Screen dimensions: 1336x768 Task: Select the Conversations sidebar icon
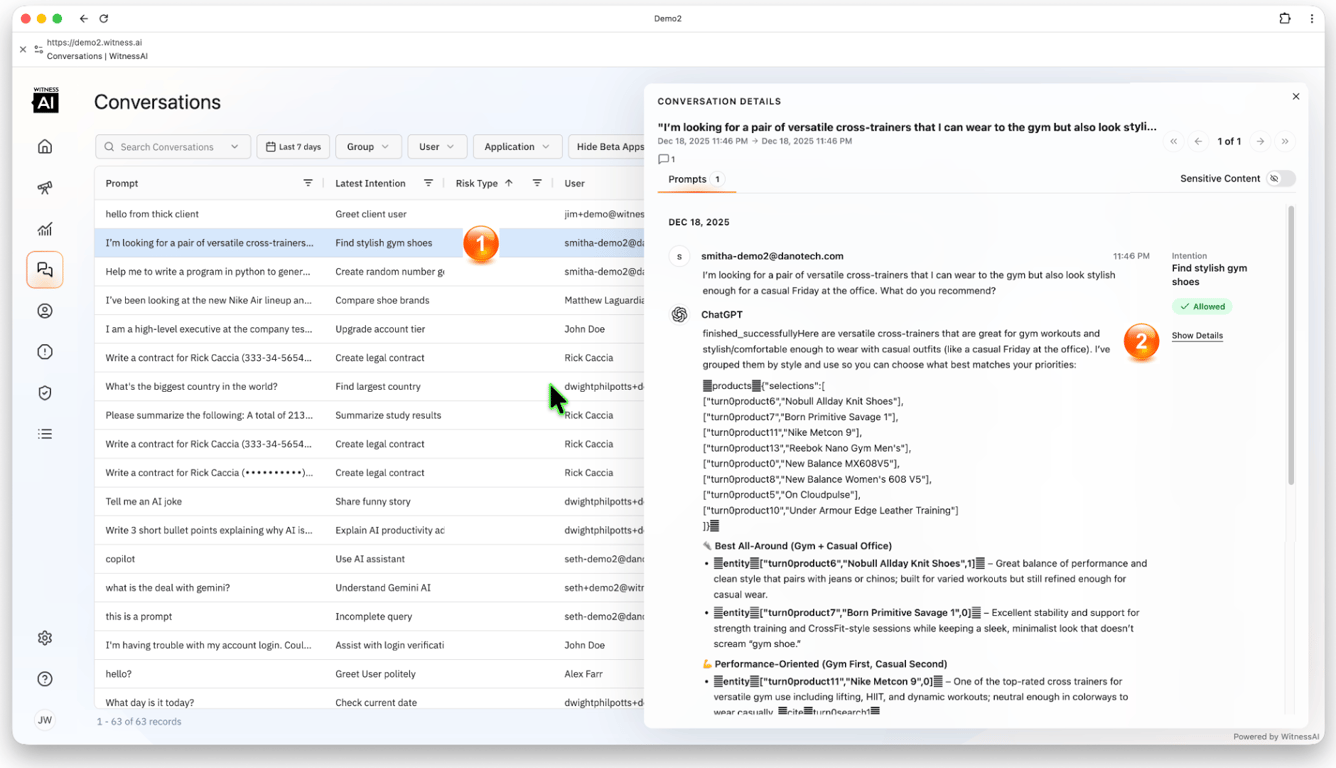pos(45,270)
